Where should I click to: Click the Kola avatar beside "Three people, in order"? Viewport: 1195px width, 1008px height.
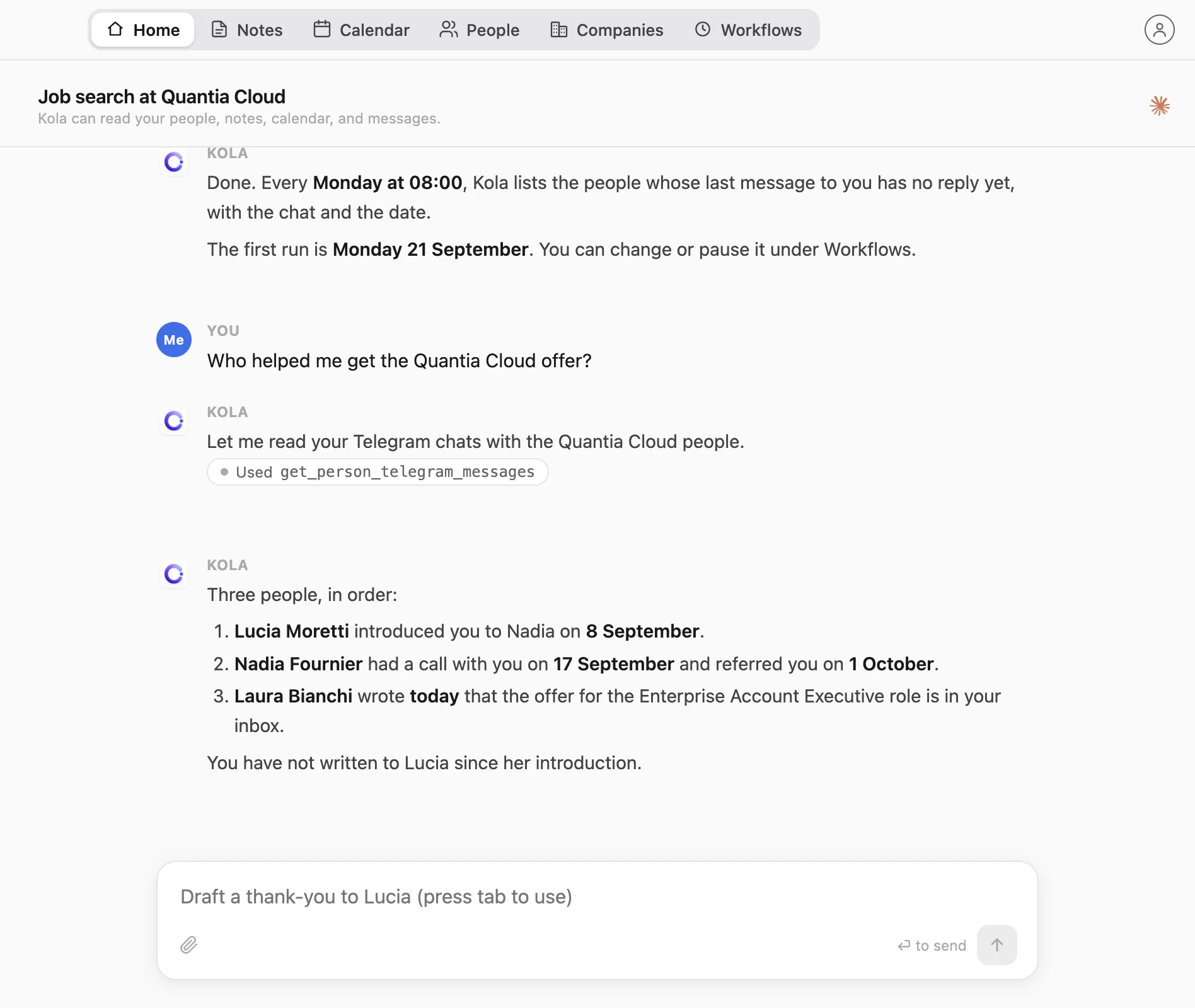point(174,574)
